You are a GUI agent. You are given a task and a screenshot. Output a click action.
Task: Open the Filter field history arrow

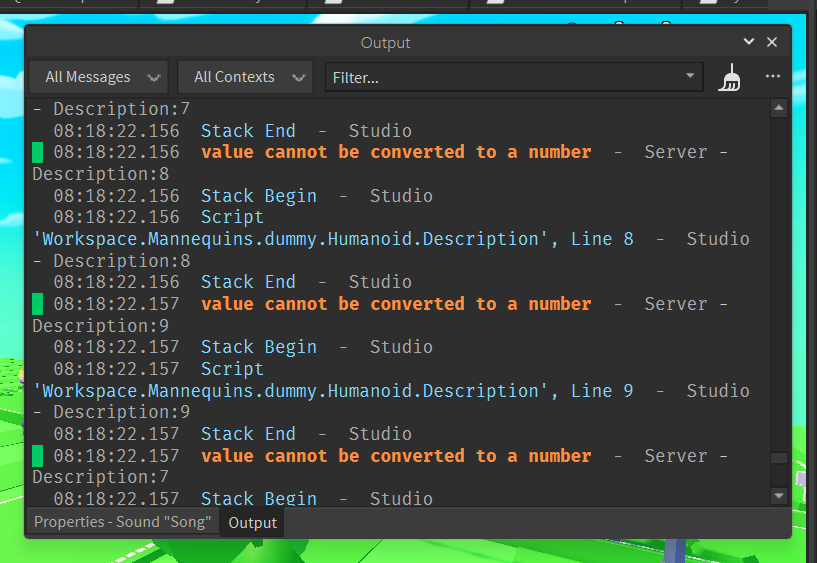point(691,77)
